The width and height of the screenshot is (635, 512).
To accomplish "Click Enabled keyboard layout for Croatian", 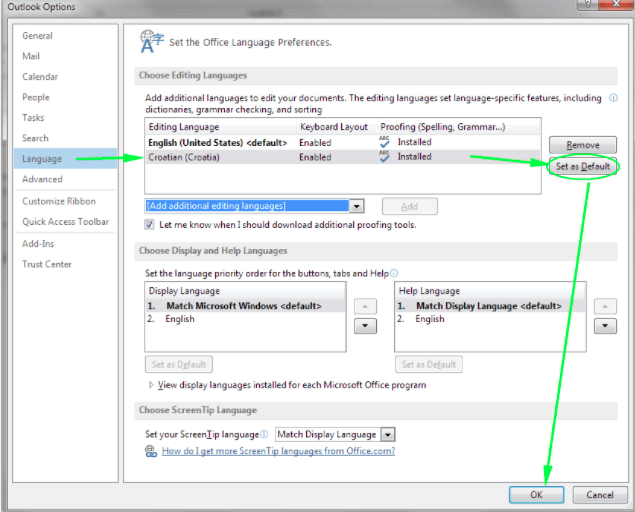I will [x=315, y=157].
